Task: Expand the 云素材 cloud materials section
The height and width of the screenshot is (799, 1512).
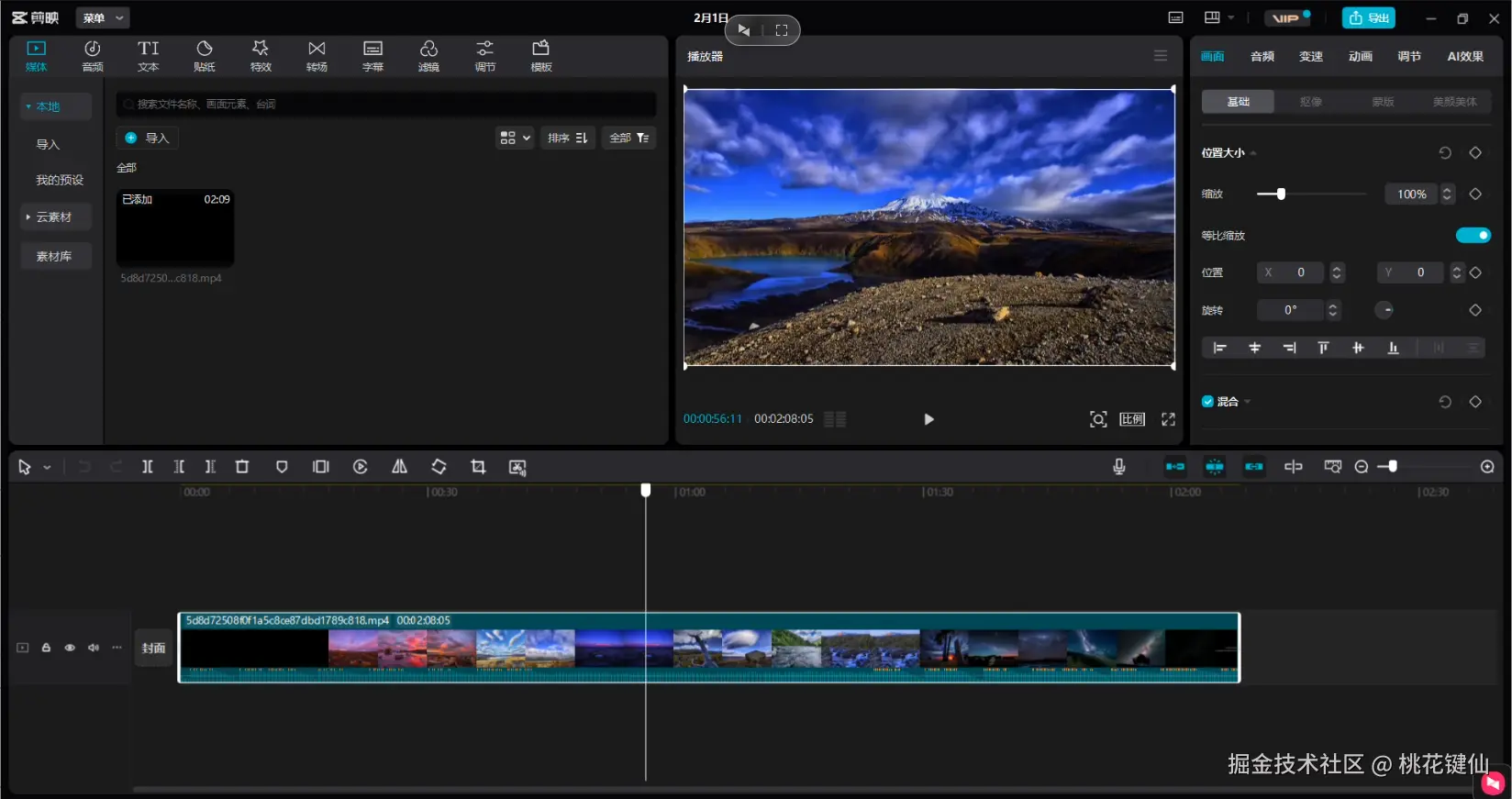Action: [x=54, y=217]
